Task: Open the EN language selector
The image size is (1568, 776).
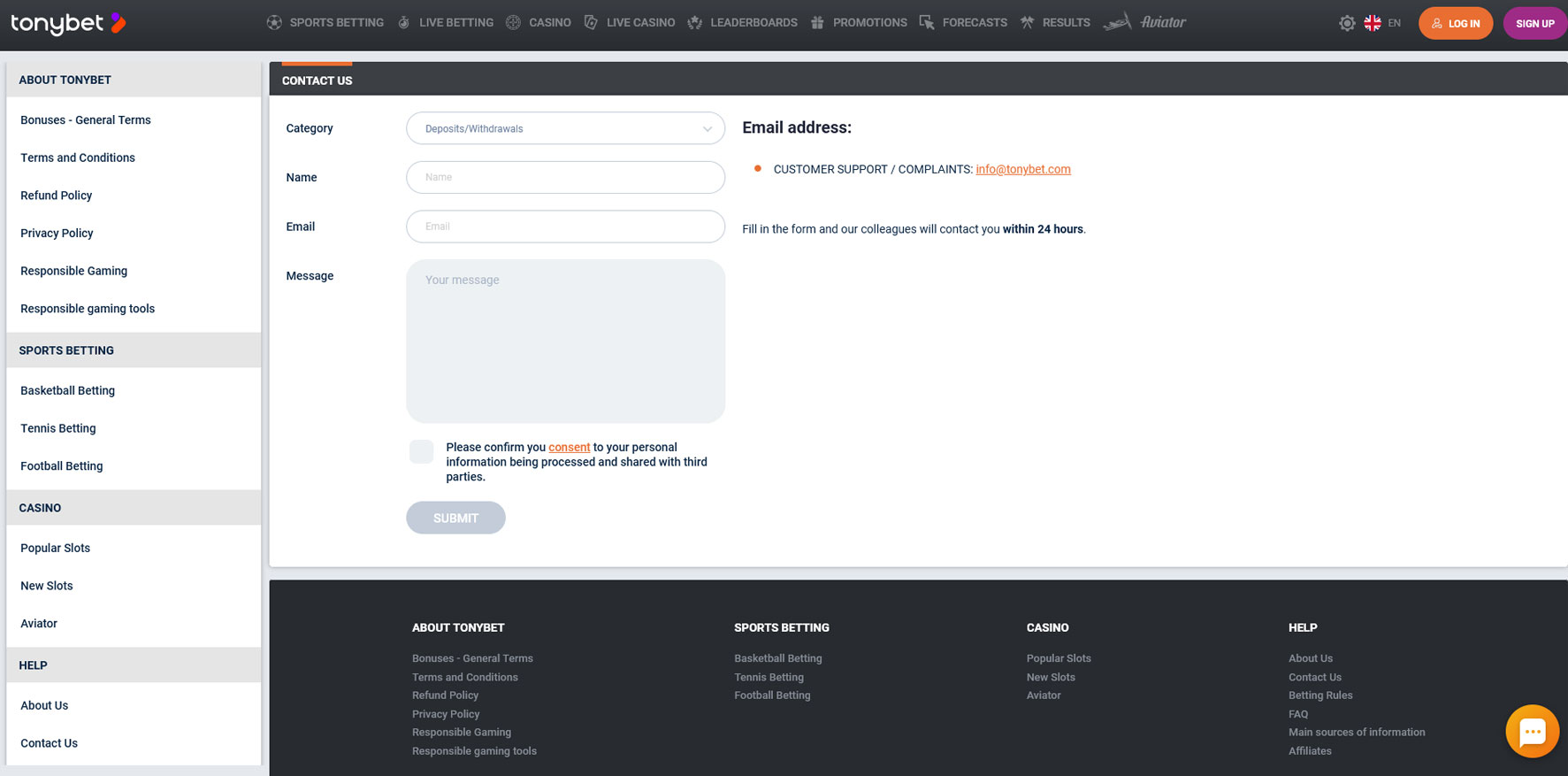Action: [x=1383, y=24]
